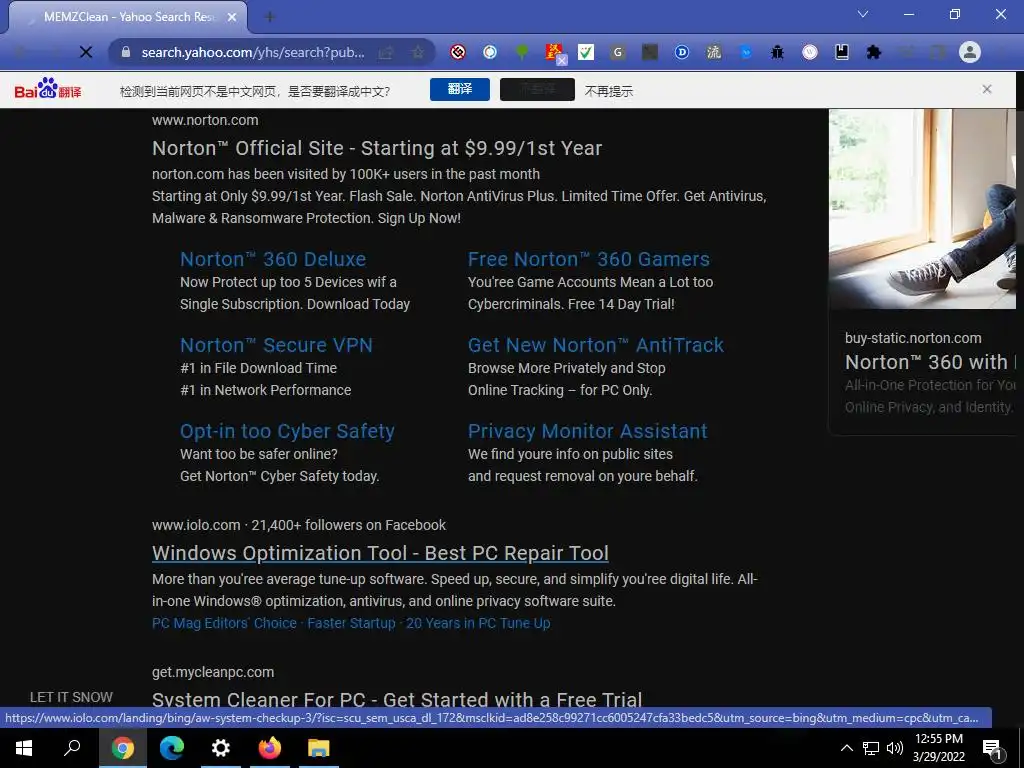1024x768 pixels.
Task: Open Norton Official Site ad headline
Action: point(377,148)
